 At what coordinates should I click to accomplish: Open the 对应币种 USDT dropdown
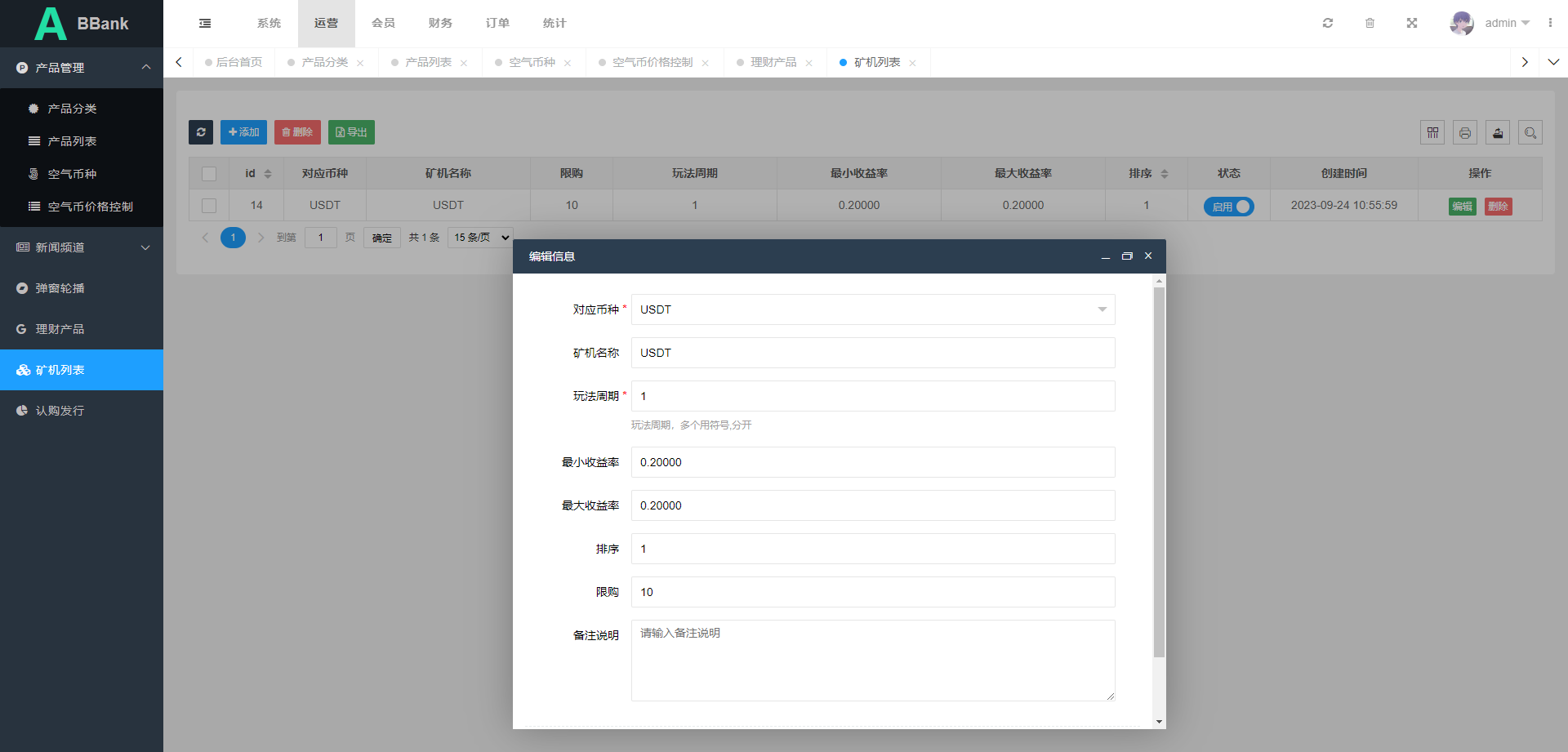coord(872,309)
